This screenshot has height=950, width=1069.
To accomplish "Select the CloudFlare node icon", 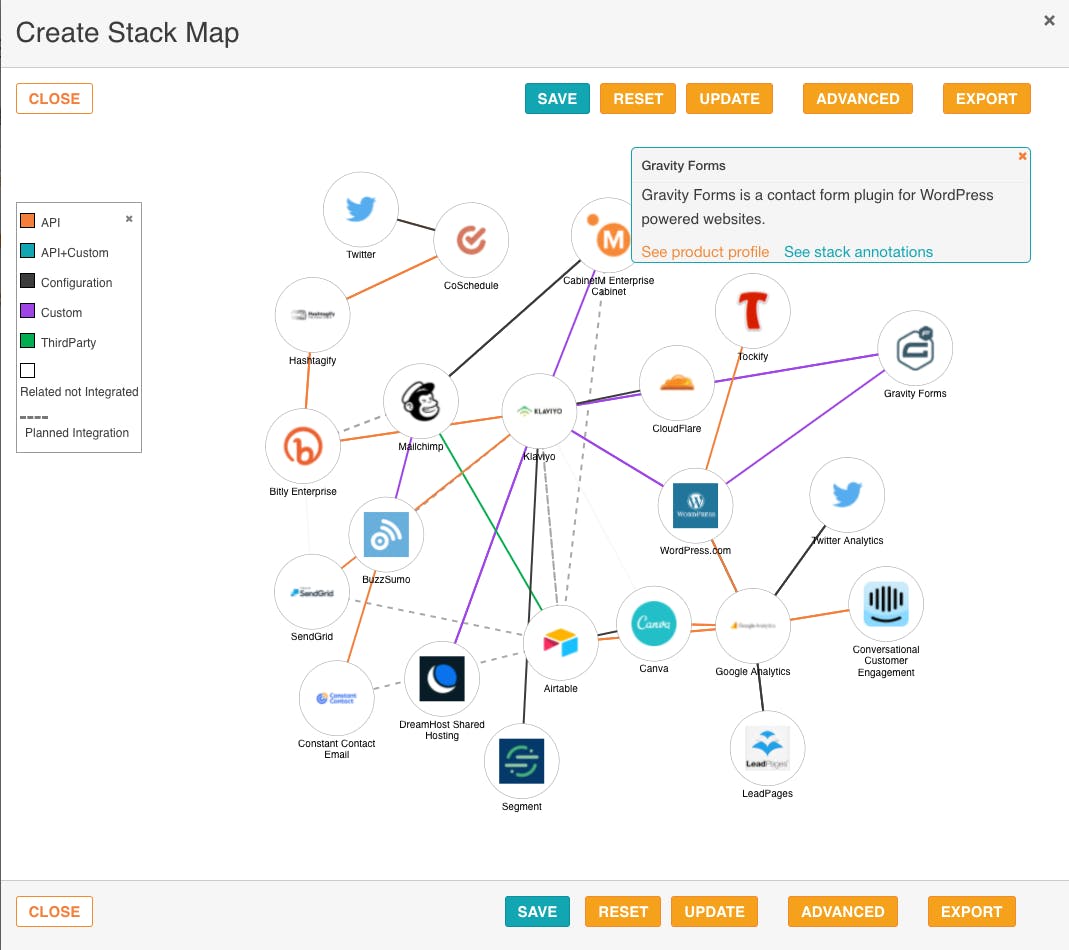I will [676, 383].
